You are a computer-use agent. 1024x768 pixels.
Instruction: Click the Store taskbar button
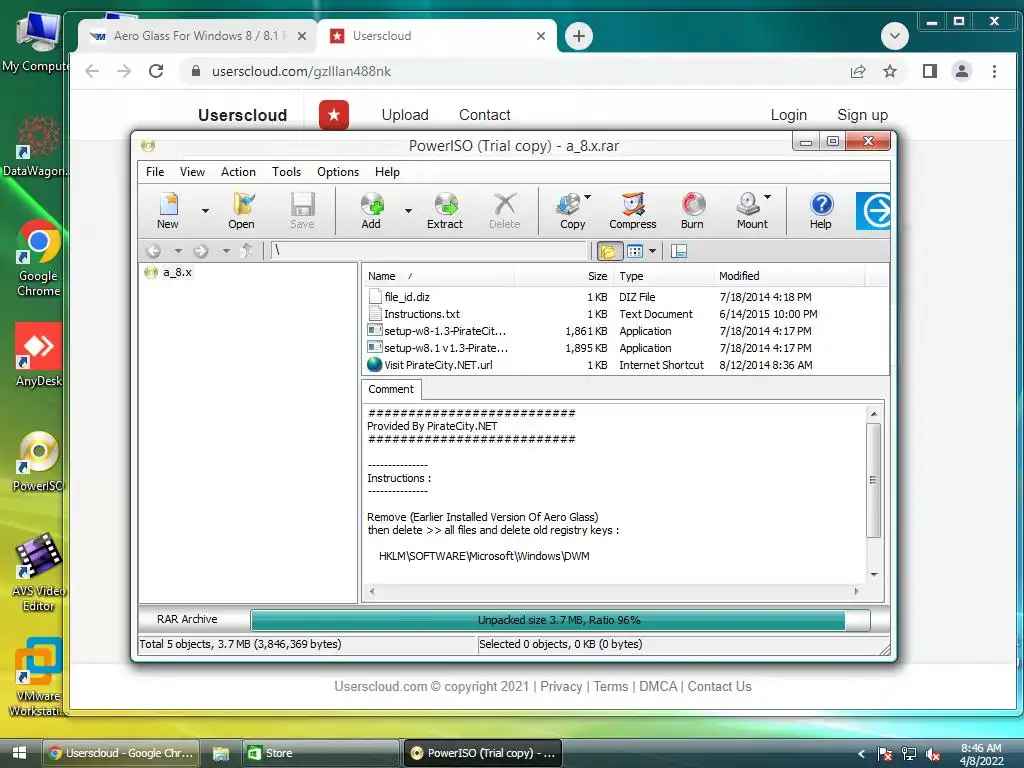pyautogui.click(x=320, y=753)
